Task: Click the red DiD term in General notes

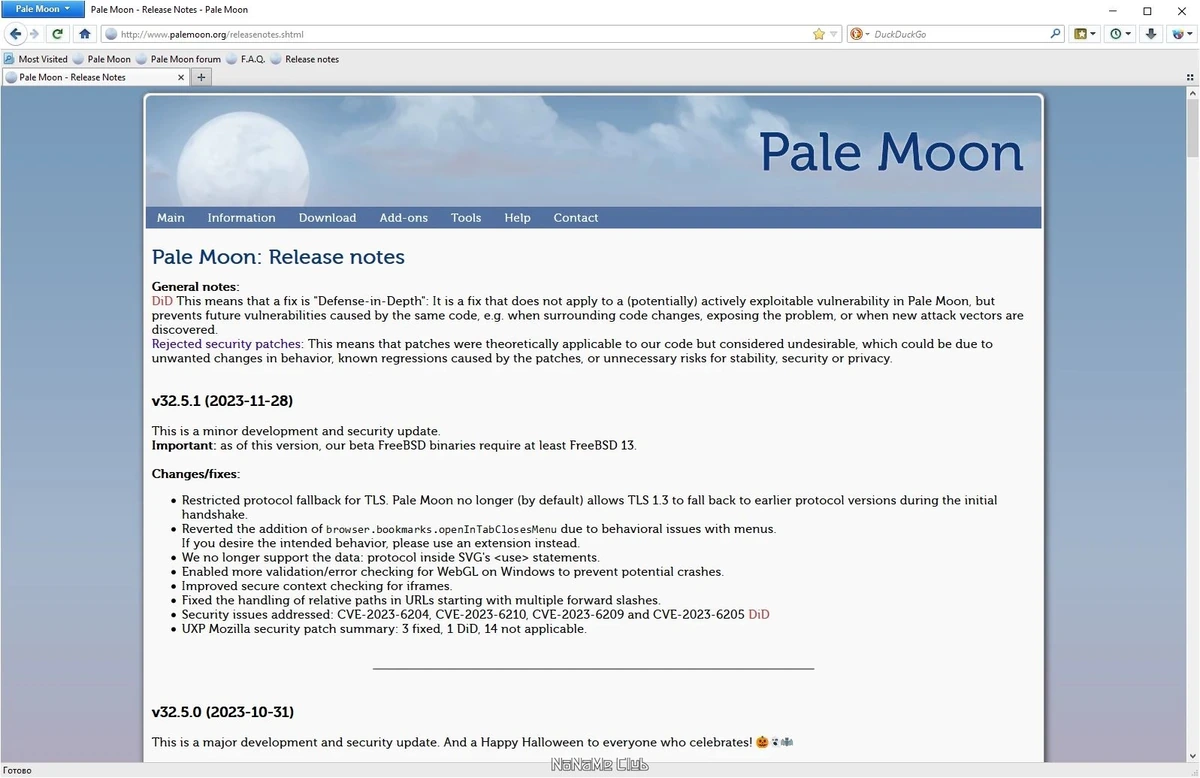Action: [162, 301]
